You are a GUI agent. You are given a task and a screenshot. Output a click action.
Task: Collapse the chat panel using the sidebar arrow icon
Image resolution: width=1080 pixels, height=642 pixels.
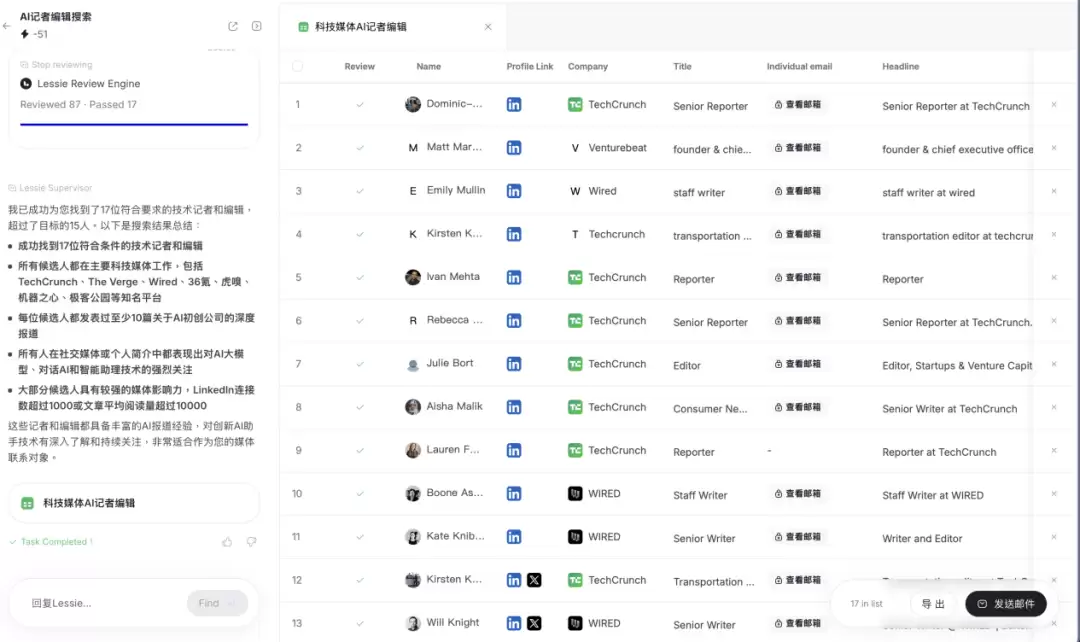(x=257, y=26)
